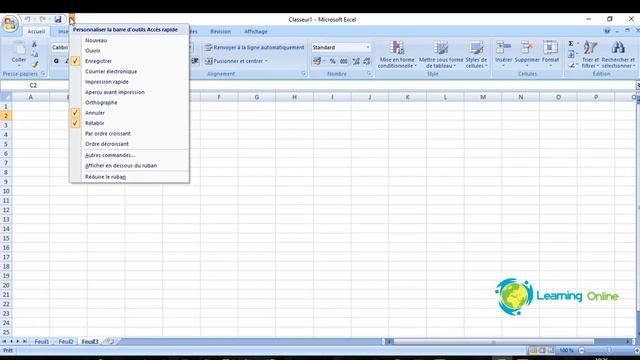Uncheck Rétablir in the Quick Access menu
The image size is (640, 360).
point(129,123)
